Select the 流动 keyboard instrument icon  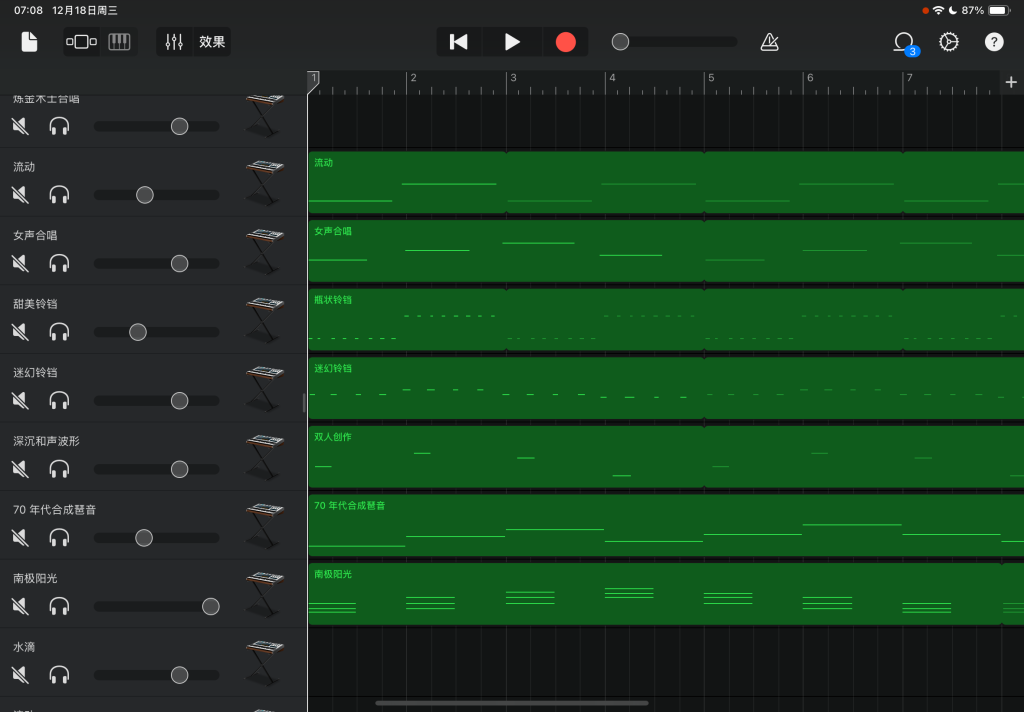(x=265, y=182)
